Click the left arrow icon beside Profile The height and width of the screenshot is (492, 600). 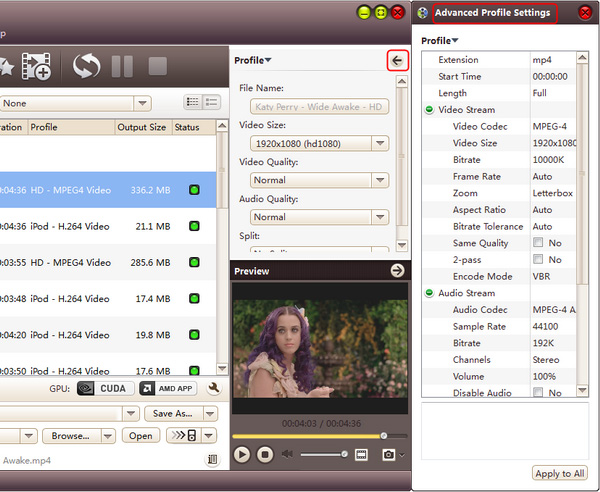point(398,61)
